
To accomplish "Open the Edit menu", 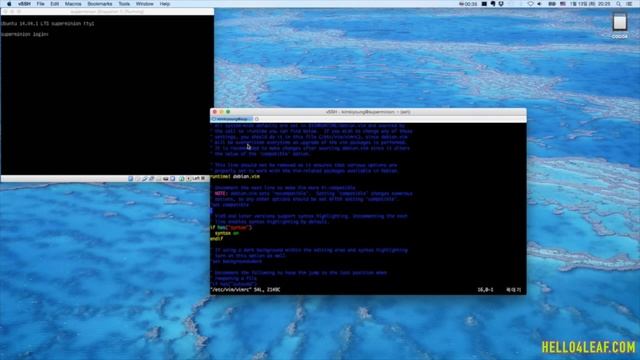I will point(55,4).
